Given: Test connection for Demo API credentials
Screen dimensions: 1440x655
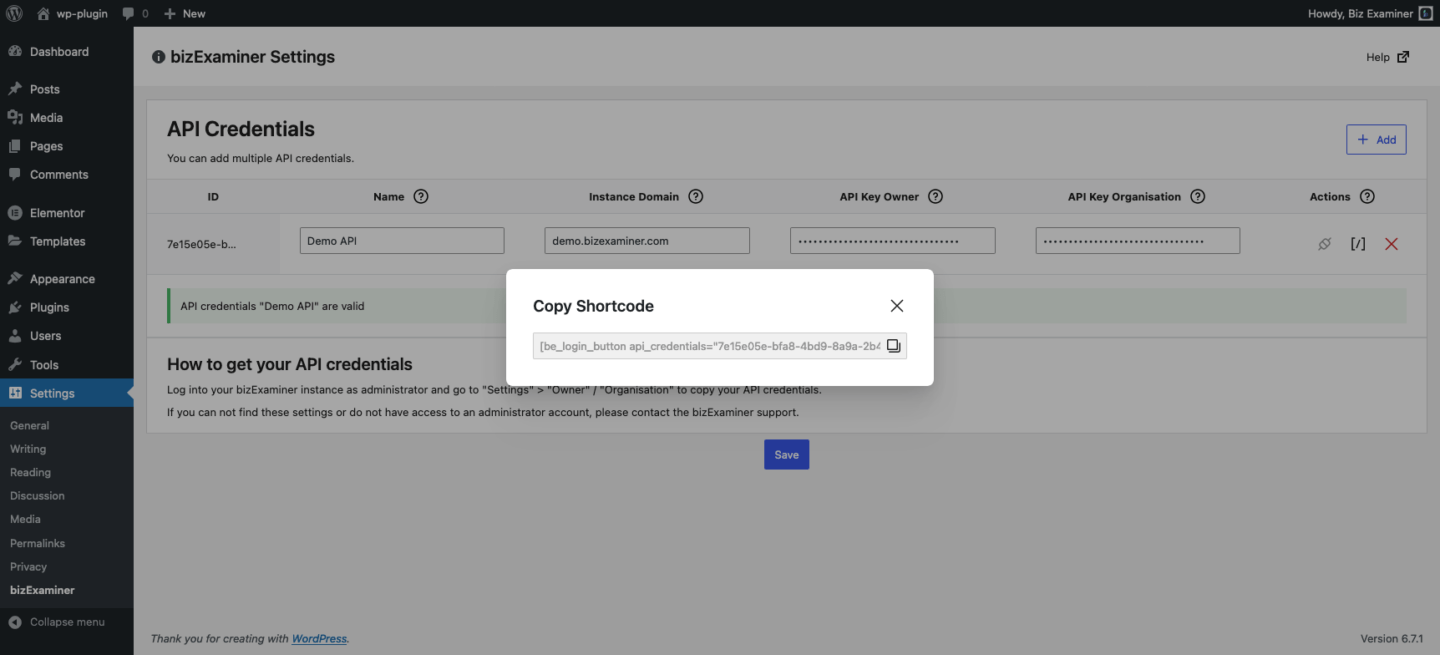Looking at the screenshot, I should [1324, 243].
